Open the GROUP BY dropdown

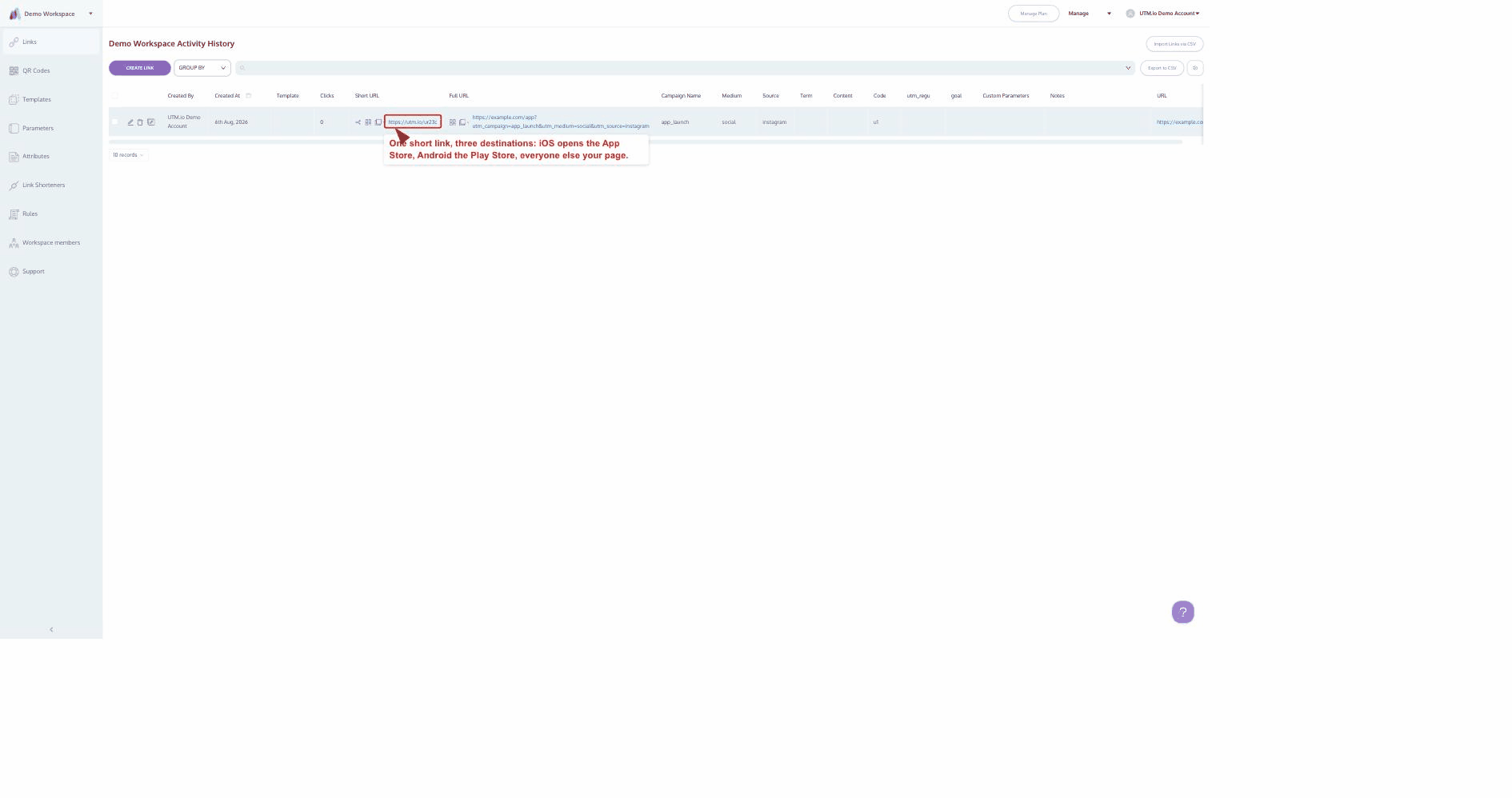coord(202,68)
